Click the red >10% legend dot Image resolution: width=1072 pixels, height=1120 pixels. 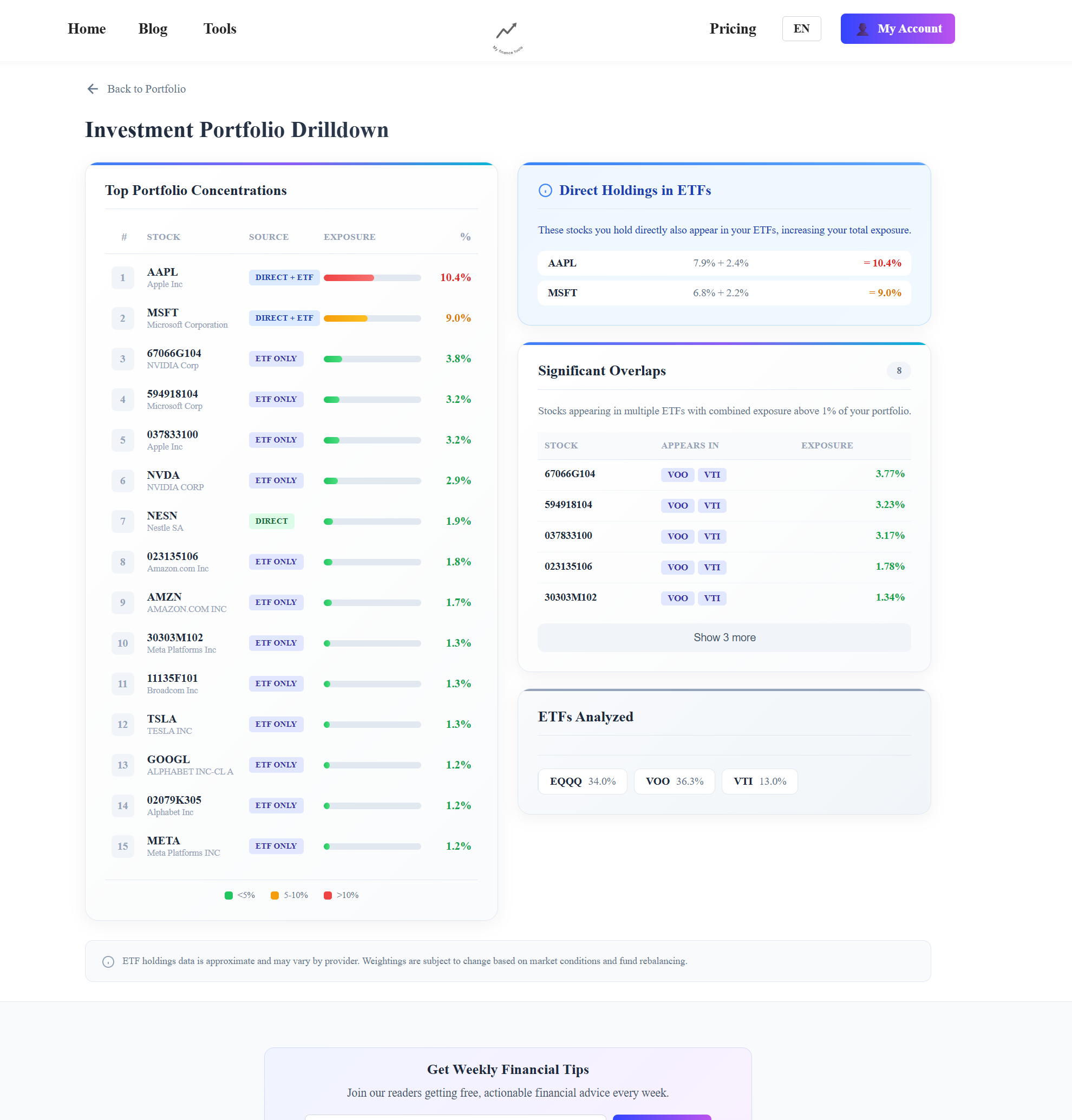pyautogui.click(x=328, y=895)
